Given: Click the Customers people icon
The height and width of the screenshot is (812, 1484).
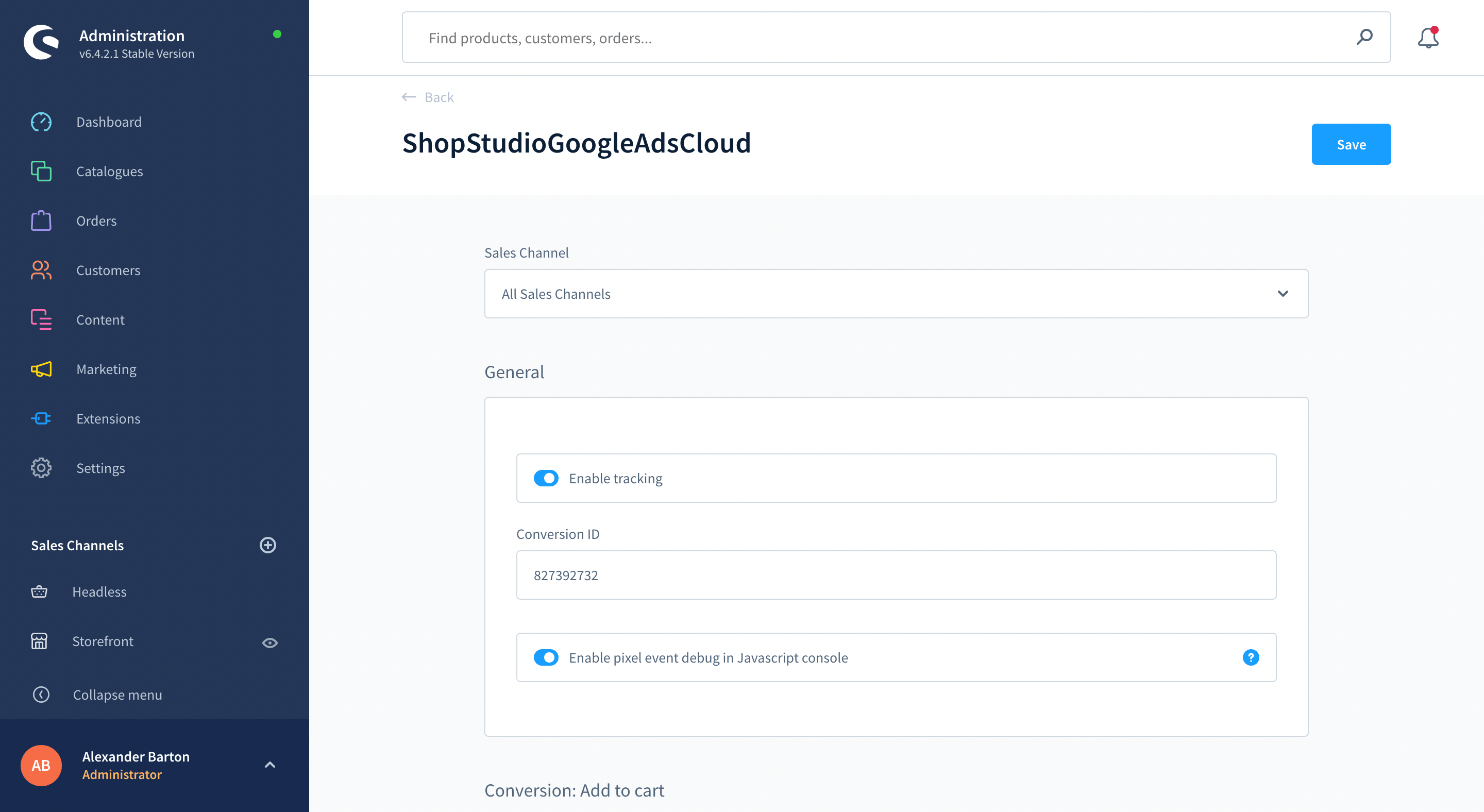Looking at the screenshot, I should [41, 270].
